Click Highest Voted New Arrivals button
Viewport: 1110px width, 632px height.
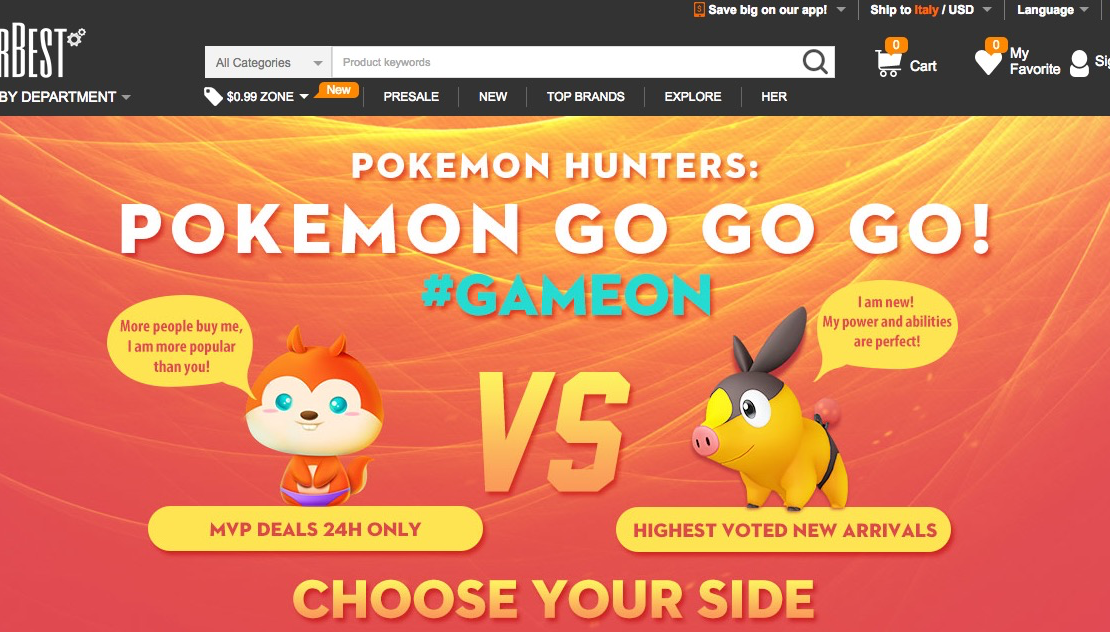(784, 530)
